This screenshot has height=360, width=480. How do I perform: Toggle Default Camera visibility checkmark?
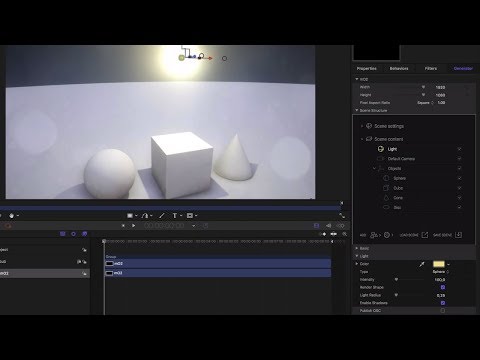coord(459,159)
